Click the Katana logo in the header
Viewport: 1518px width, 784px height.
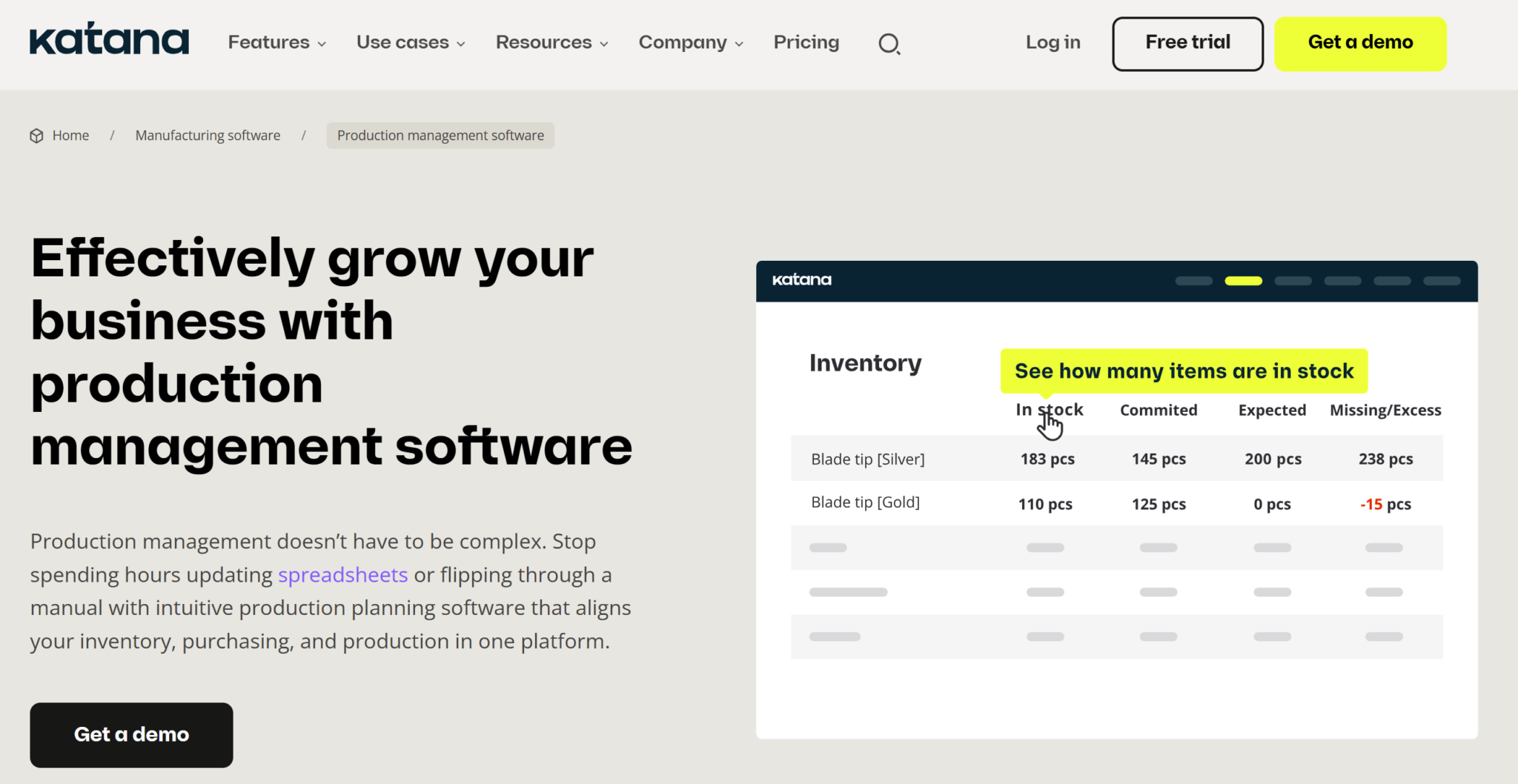click(109, 39)
